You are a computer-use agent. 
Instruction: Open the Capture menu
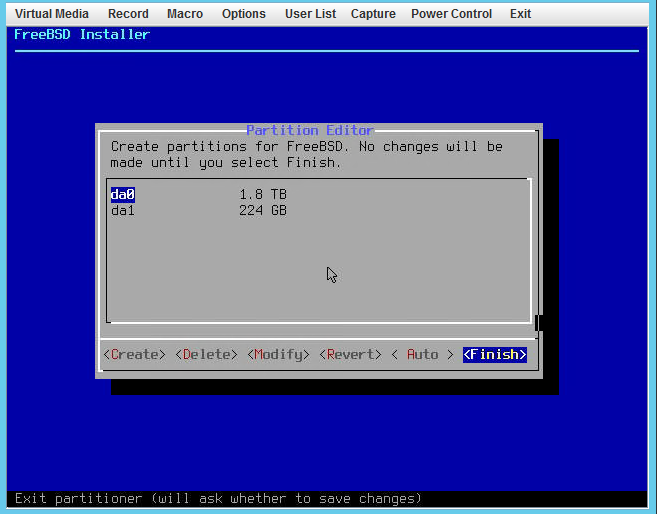point(373,14)
